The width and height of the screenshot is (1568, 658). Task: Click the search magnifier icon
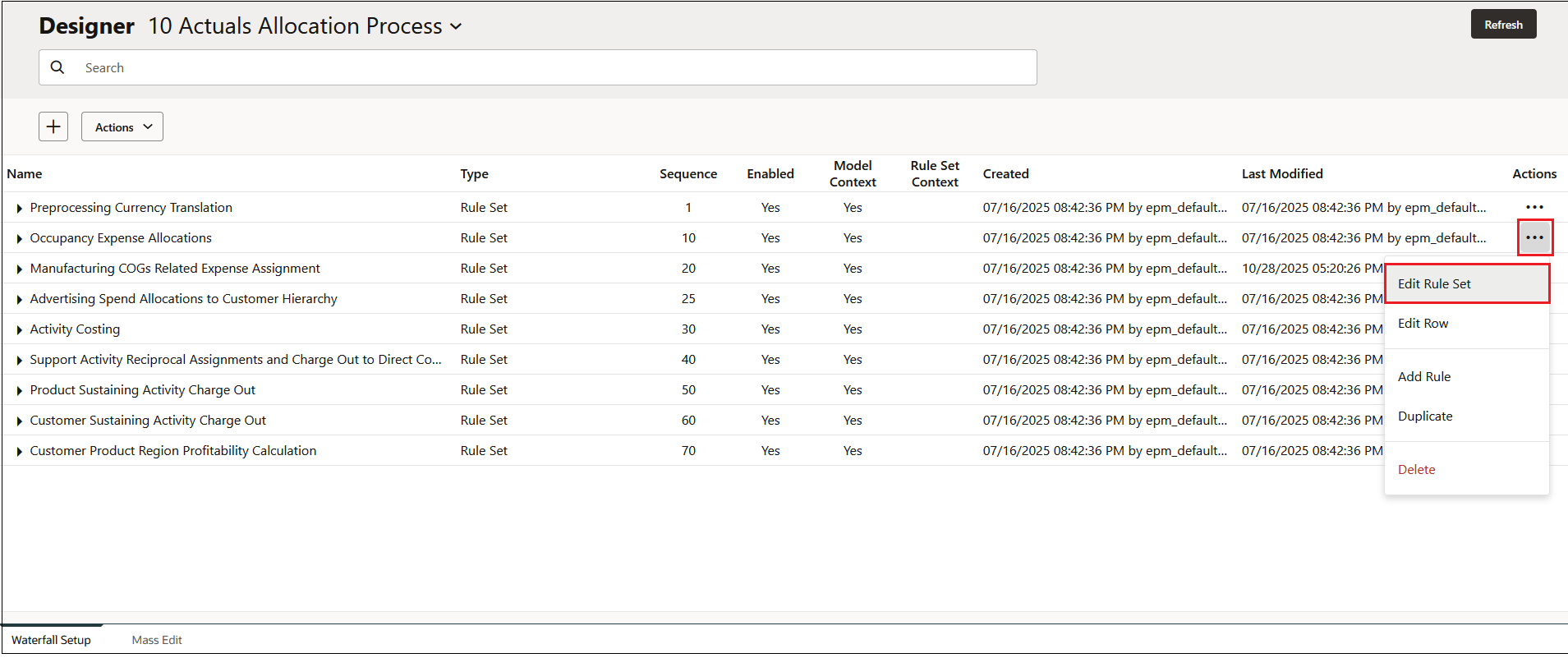tap(57, 67)
